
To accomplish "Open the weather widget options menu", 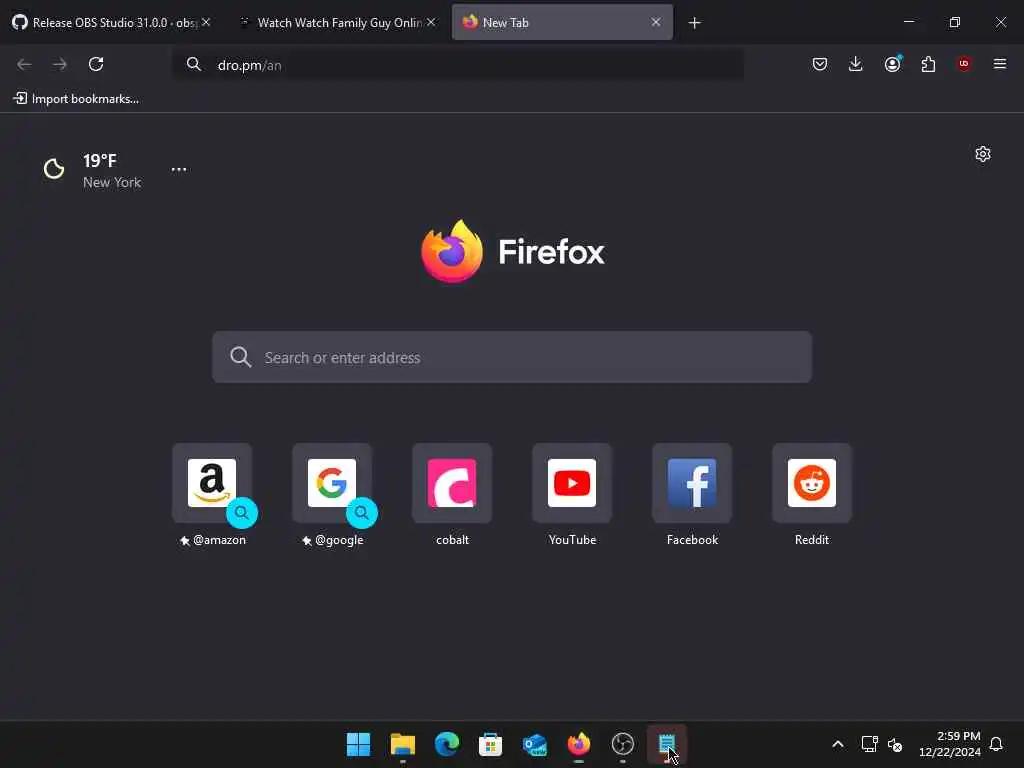I will pos(179,169).
